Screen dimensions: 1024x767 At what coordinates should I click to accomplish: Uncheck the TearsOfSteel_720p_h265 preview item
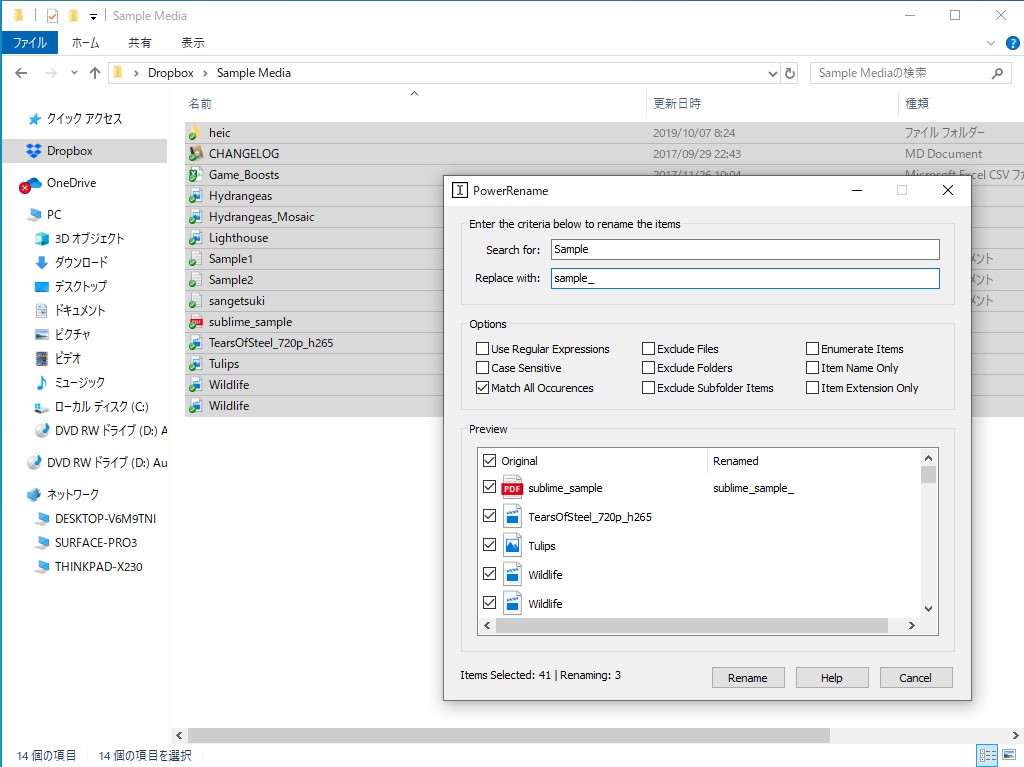coord(489,515)
